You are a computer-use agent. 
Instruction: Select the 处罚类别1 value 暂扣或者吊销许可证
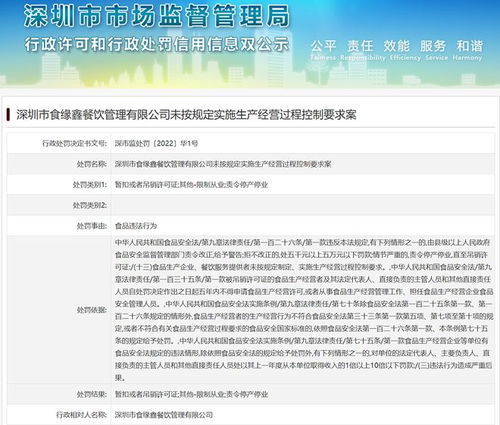(x=191, y=185)
